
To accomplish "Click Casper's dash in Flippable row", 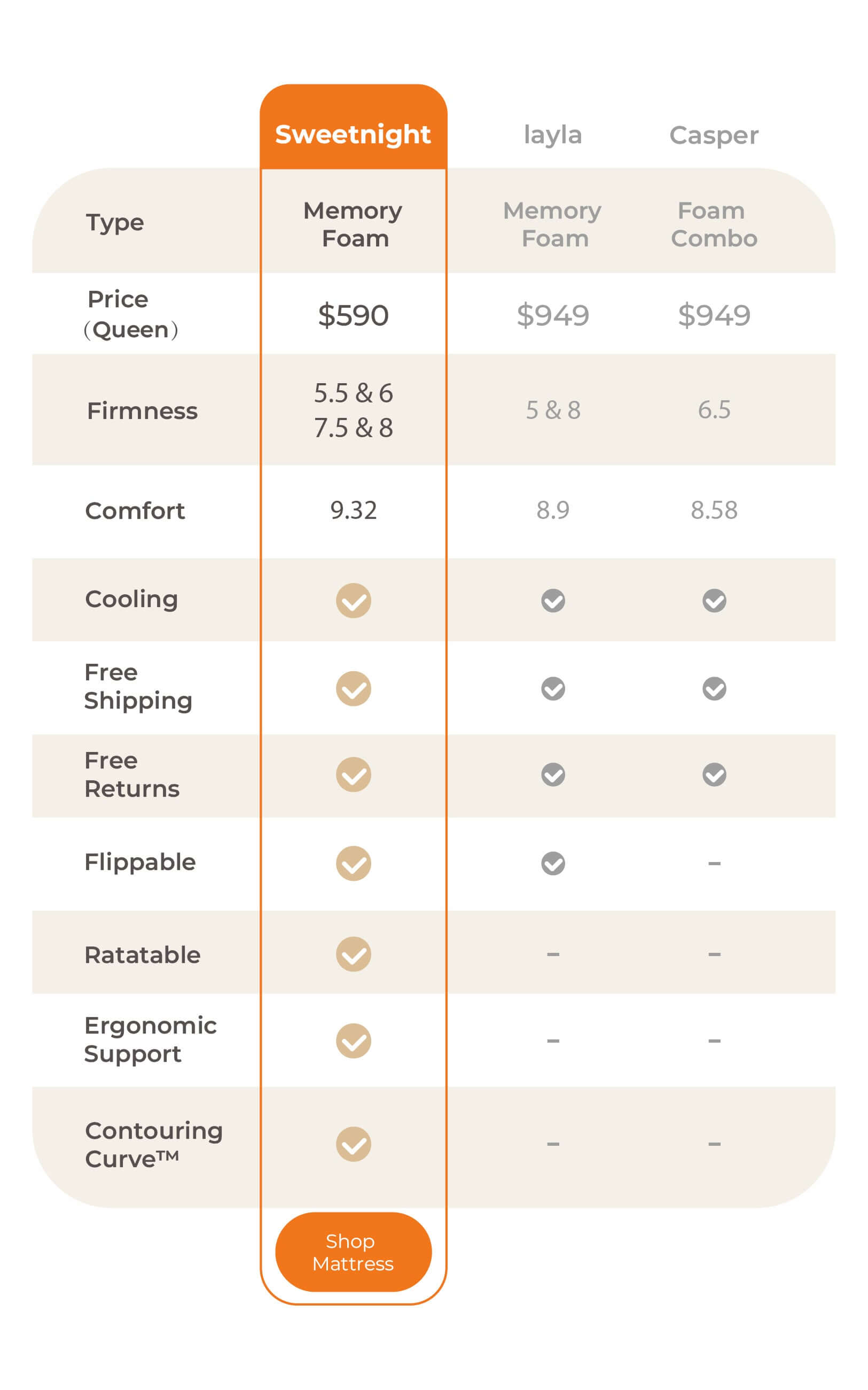I will [x=714, y=863].
